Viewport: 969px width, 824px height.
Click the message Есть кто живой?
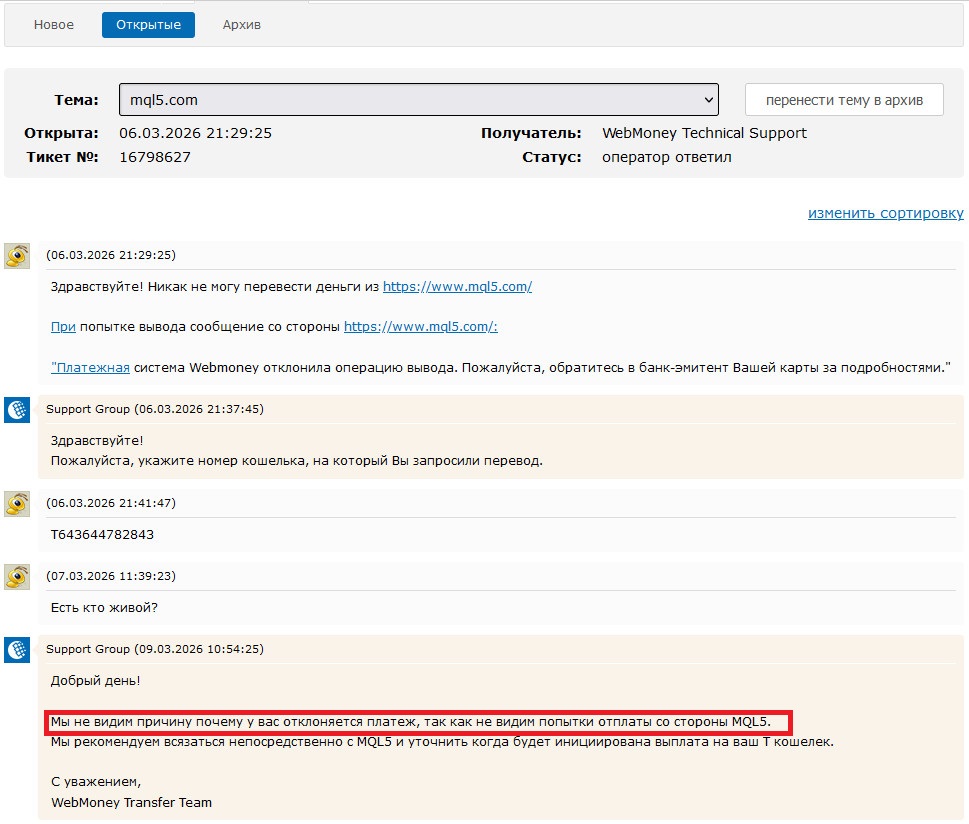(x=104, y=607)
